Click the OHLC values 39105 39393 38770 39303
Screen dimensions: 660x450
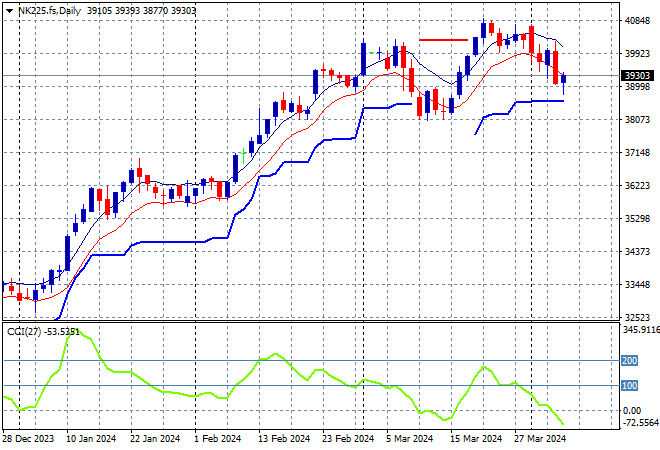coord(141,11)
